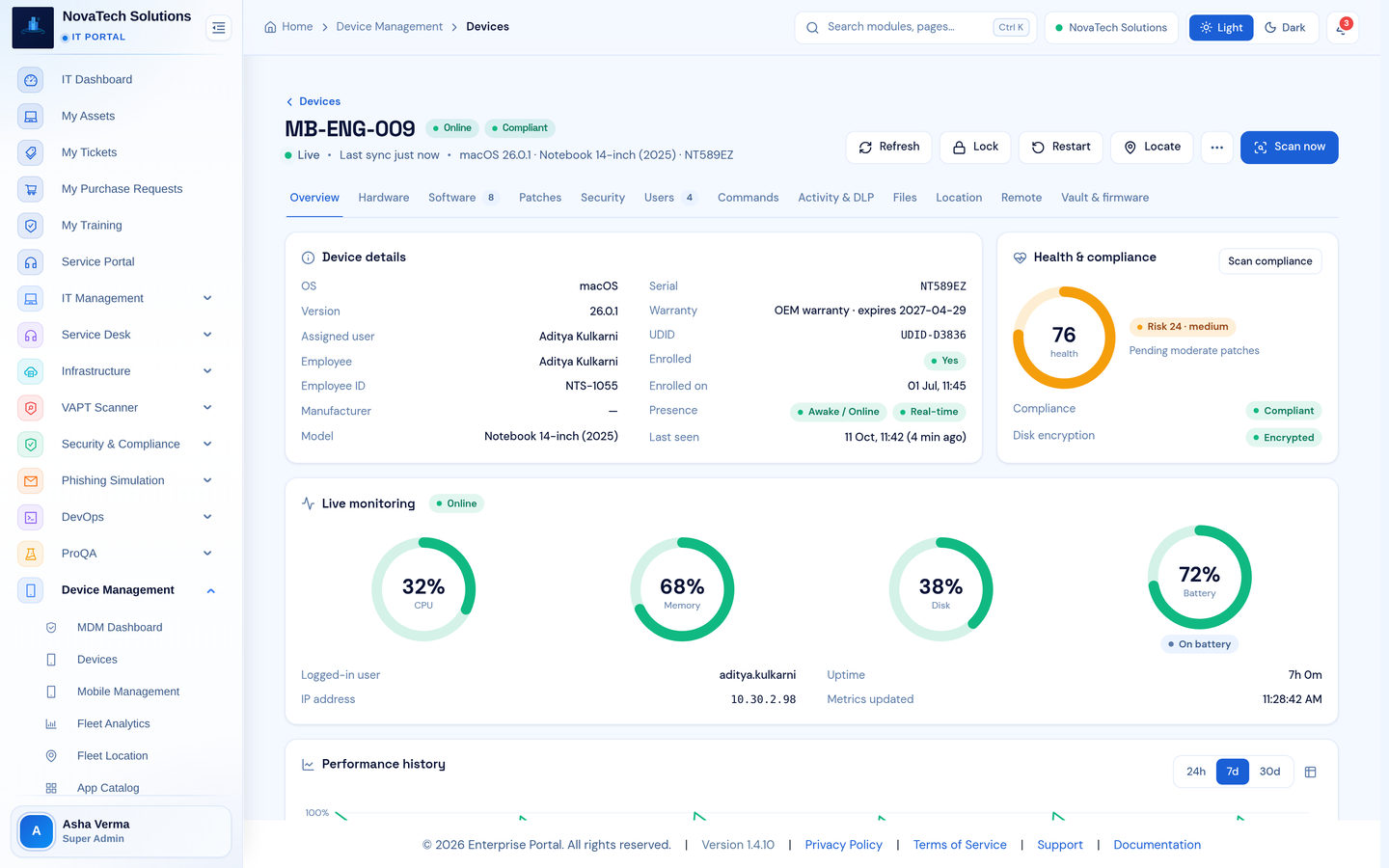Click the Service Portal headset icon
Image resolution: width=1389 pixels, height=868 pixels.
(31, 262)
